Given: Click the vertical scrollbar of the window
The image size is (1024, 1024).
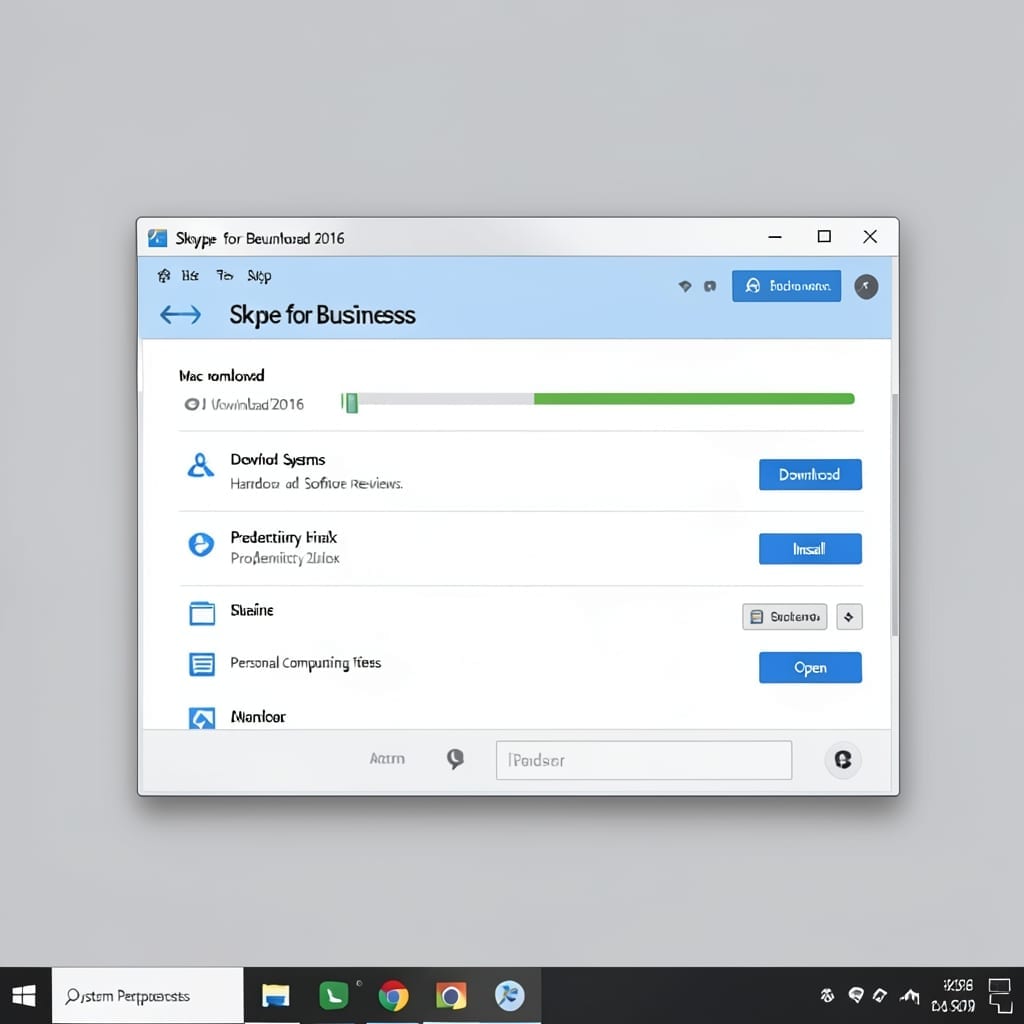Looking at the screenshot, I should 895,515.
